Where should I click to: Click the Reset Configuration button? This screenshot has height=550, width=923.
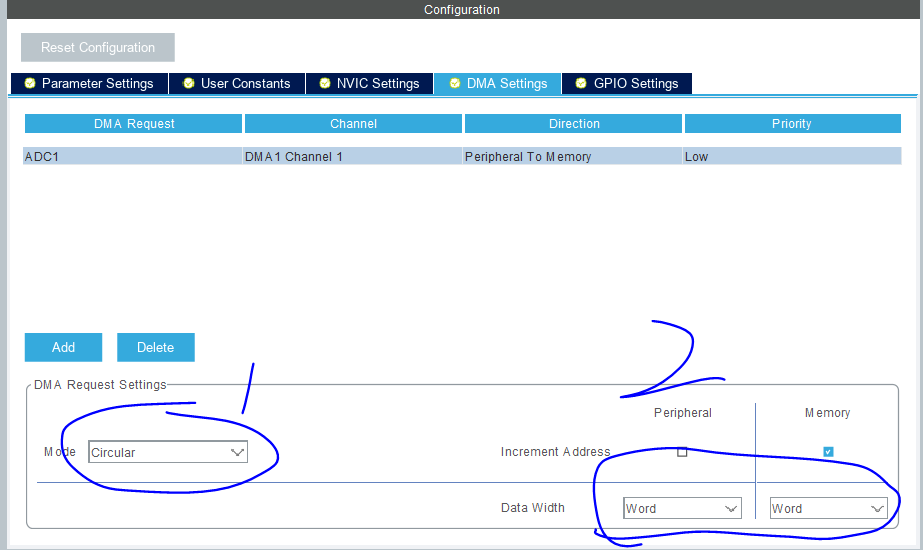pos(98,47)
